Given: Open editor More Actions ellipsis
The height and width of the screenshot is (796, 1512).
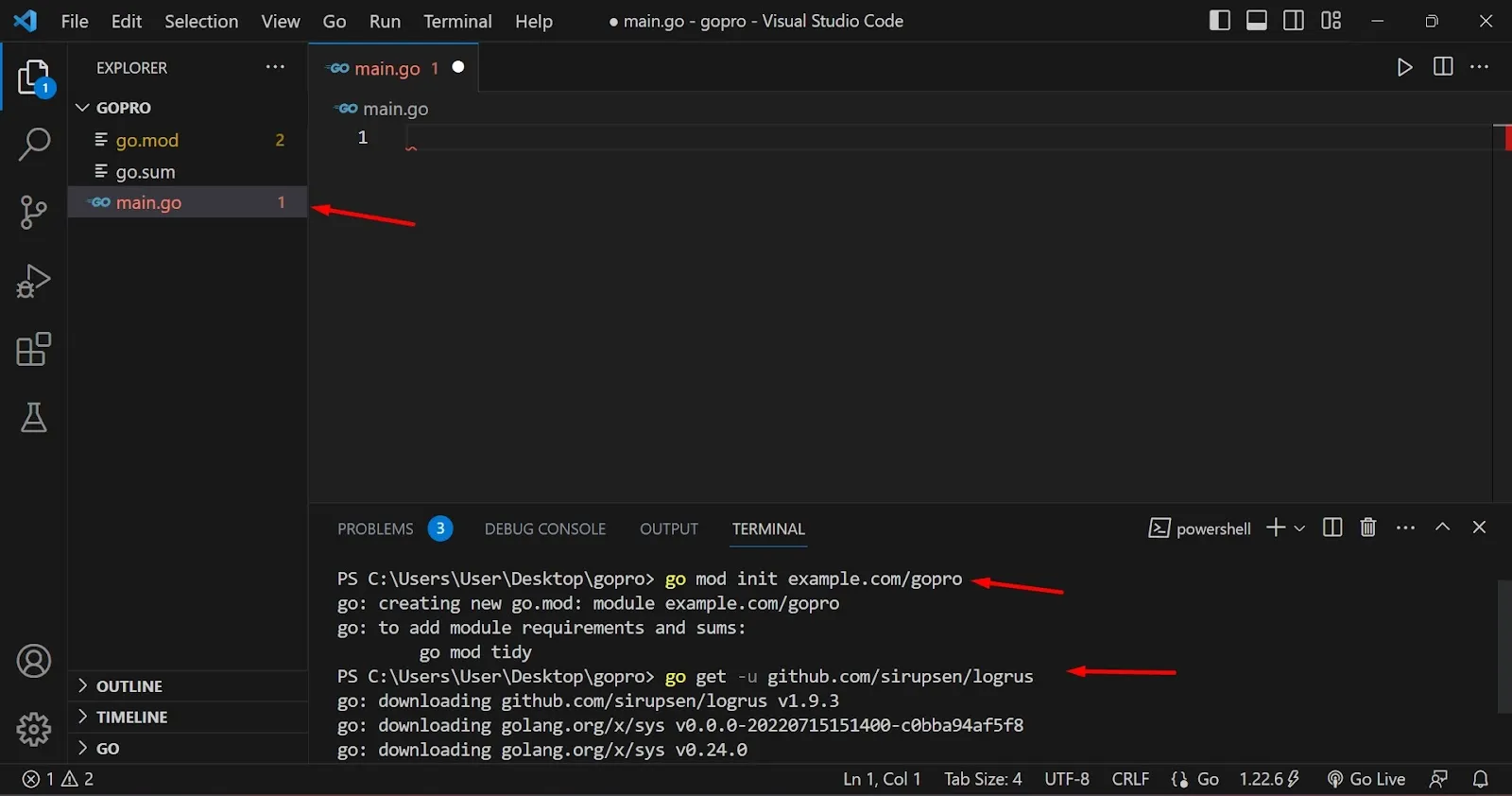Looking at the screenshot, I should coord(1480,67).
